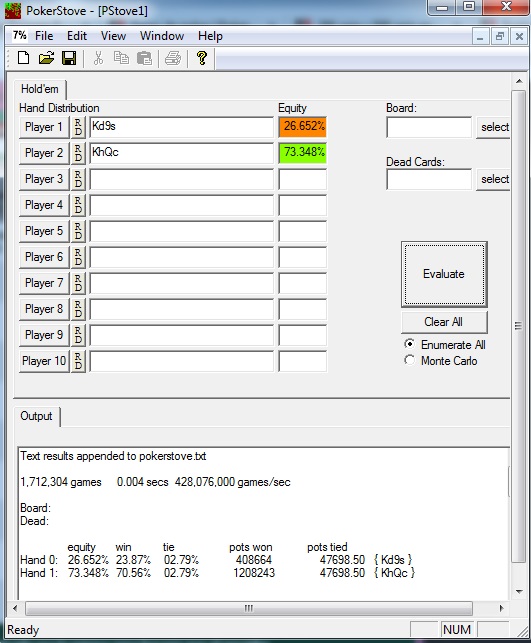Click the green 73.348% equity box
531x643 pixels.
(x=303, y=153)
